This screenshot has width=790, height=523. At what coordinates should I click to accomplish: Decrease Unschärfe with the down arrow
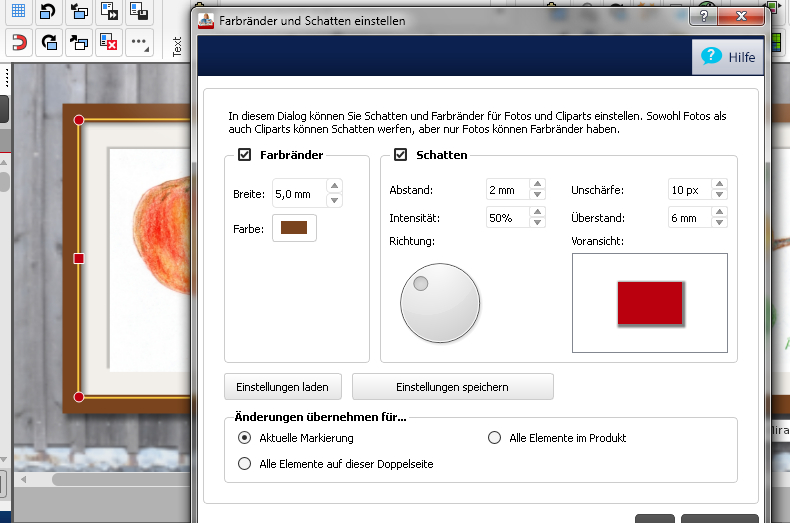pyautogui.click(x=719, y=194)
